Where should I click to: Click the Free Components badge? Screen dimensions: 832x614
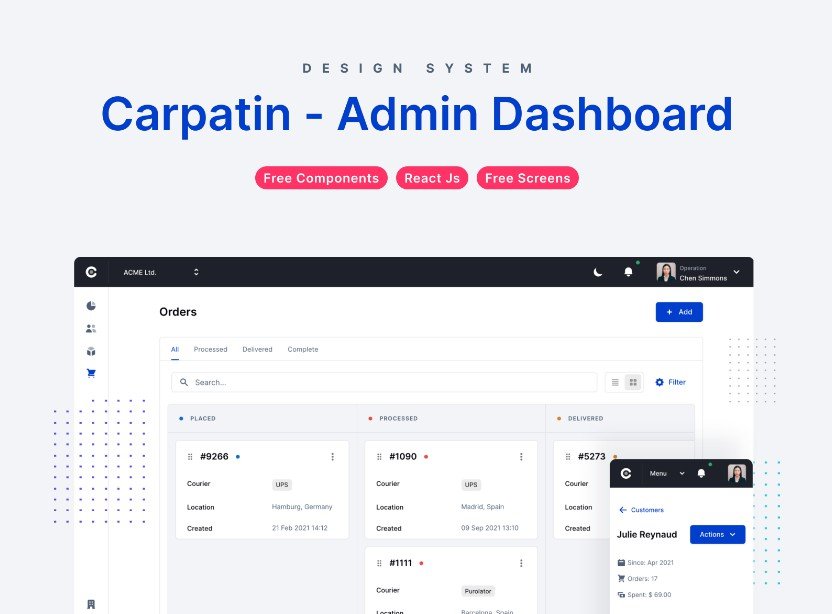tap(320, 178)
